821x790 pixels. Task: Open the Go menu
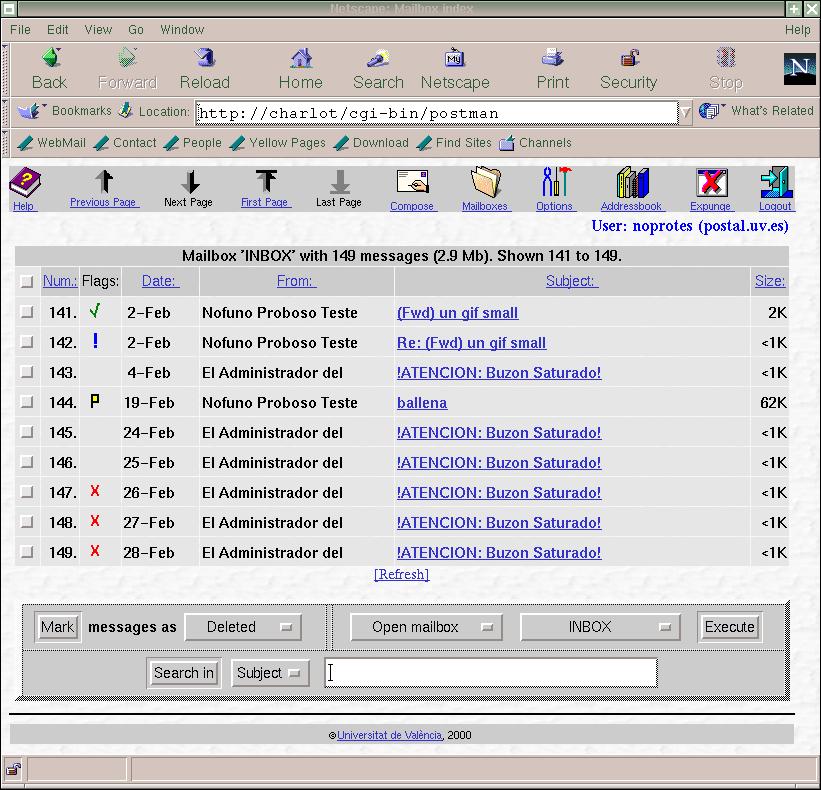[136, 30]
